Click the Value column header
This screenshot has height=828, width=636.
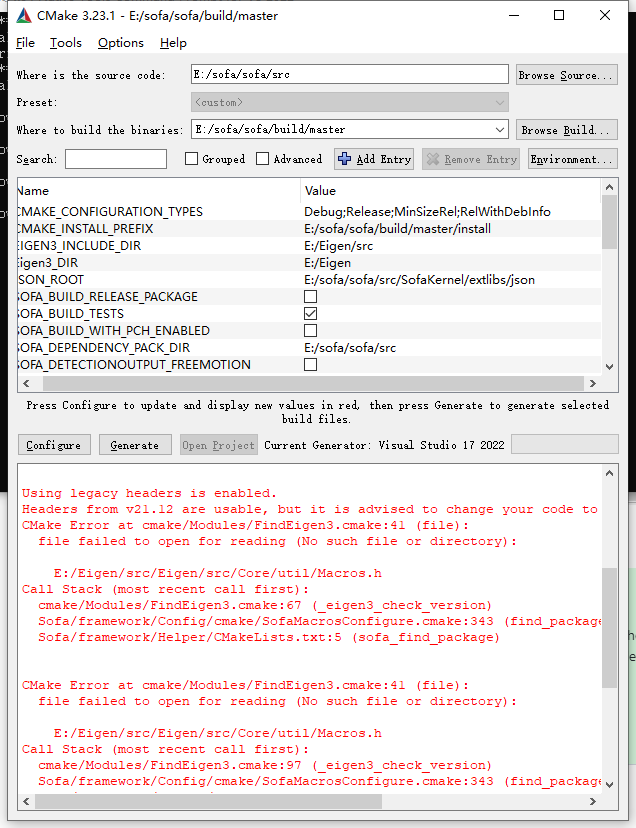coord(451,191)
